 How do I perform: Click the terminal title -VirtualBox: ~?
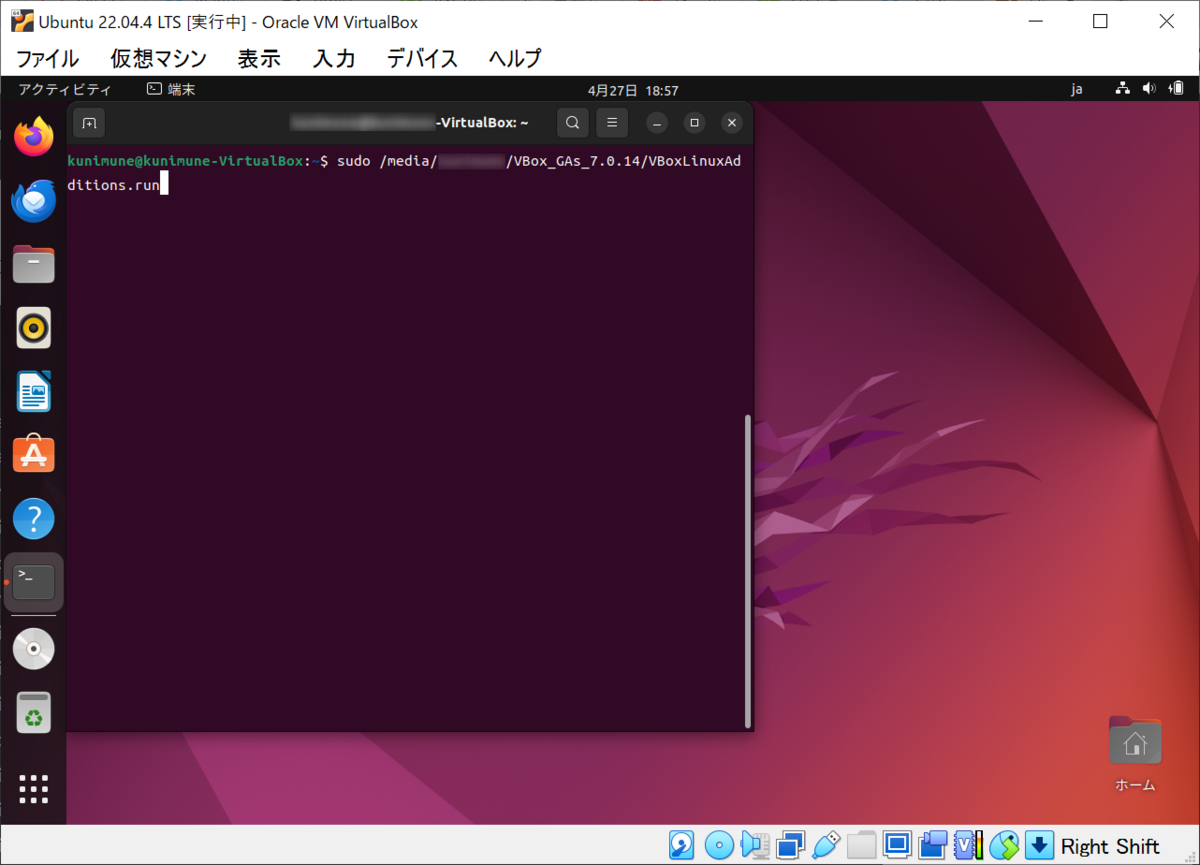pyautogui.click(x=482, y=123)
